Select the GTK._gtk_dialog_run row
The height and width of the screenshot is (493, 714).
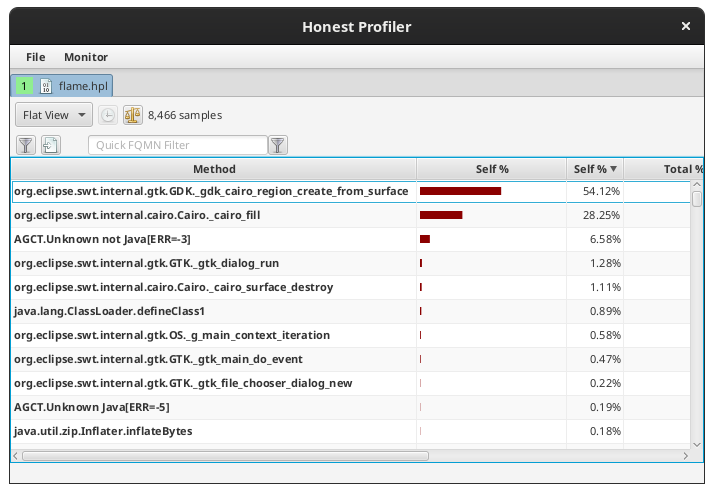click(351, 264)
